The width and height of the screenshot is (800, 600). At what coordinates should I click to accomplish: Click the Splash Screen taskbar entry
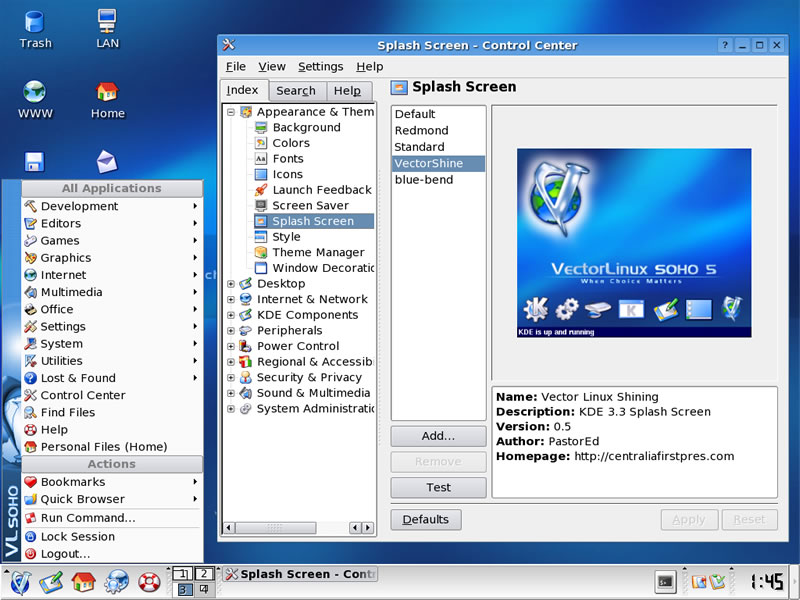[300, 574]
